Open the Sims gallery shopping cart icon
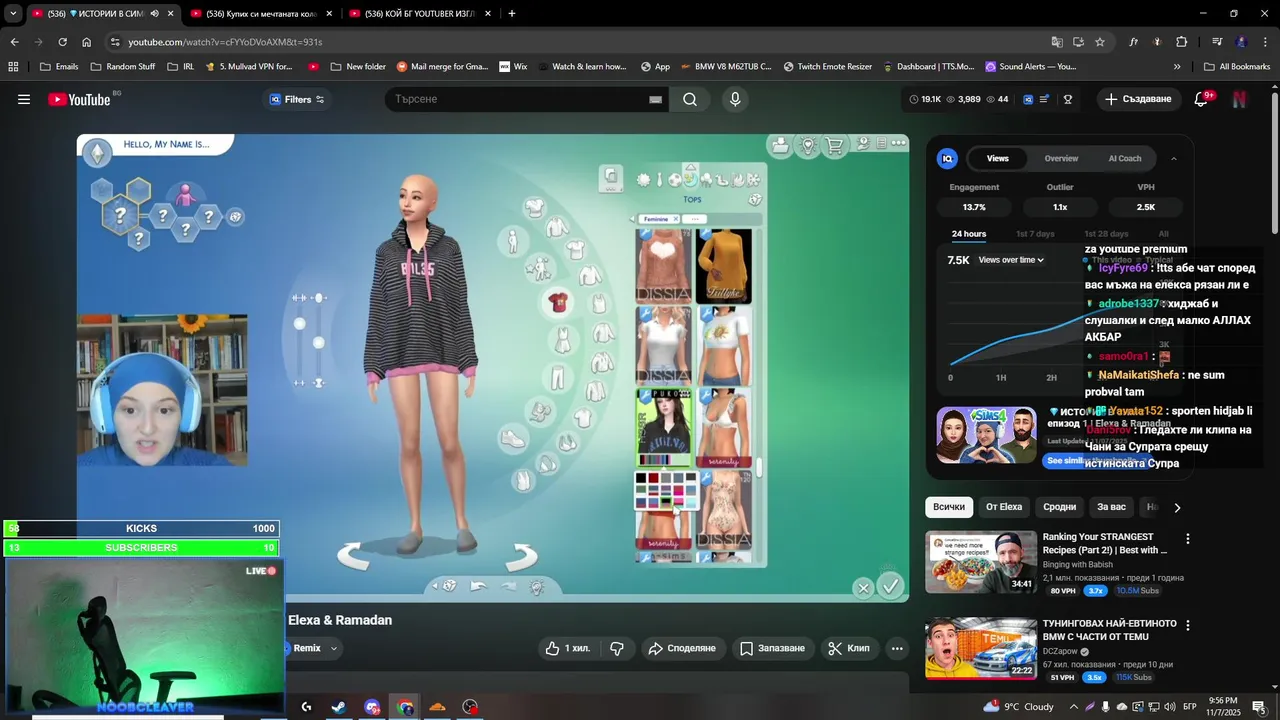1280x720 pixels. point(834,145)
